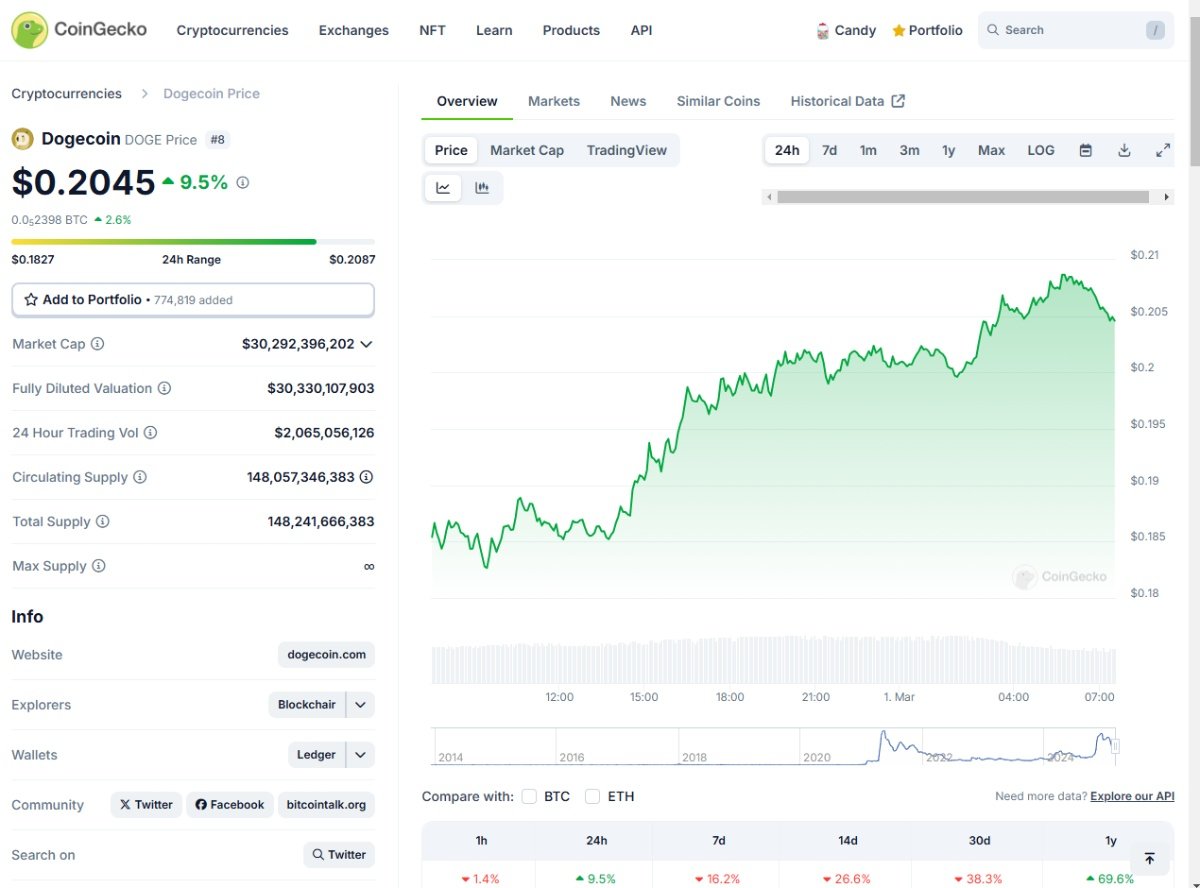Select the 1m chart range
Viewport: 1200px width, 888px height.
868,150
